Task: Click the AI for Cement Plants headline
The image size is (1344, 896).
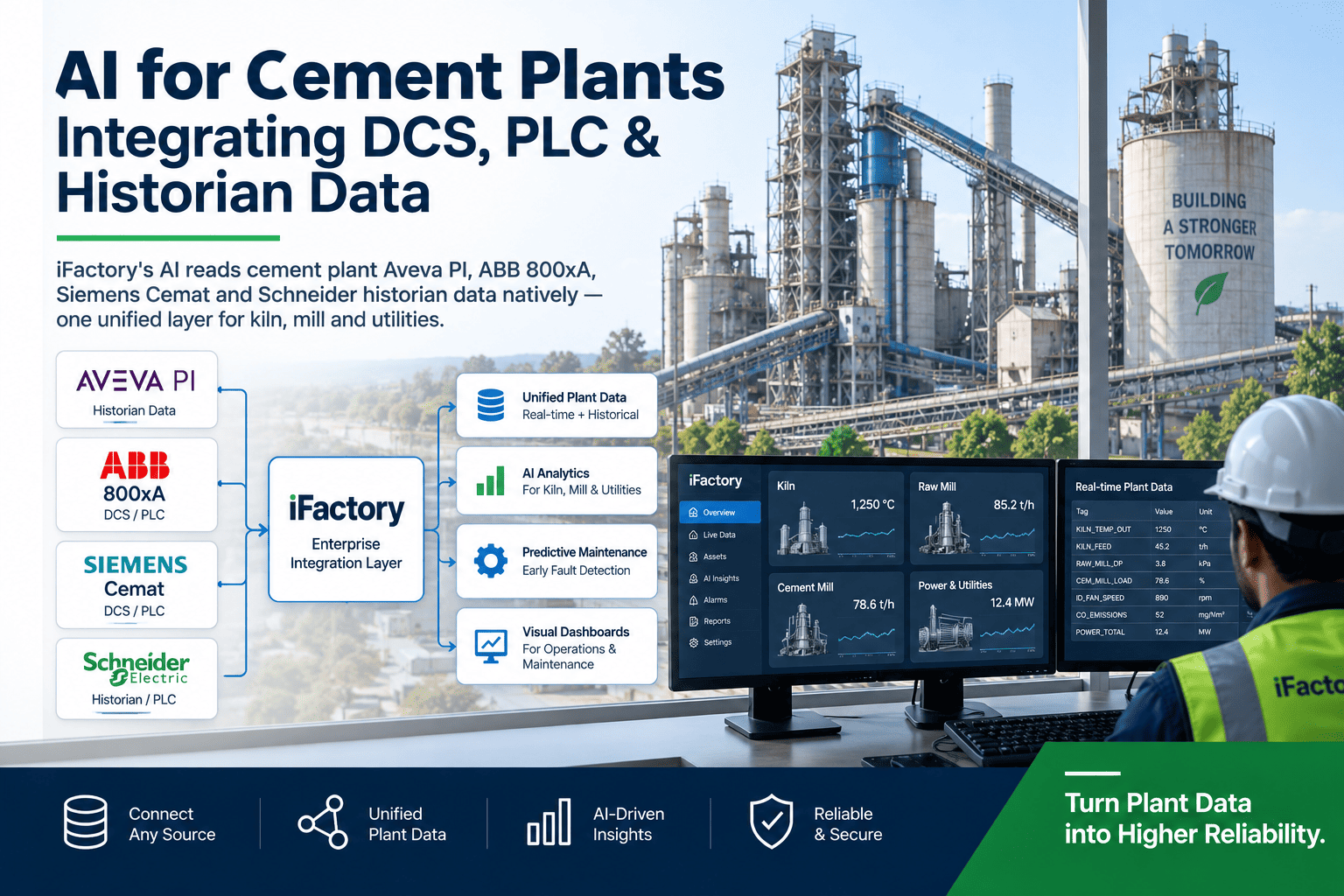Action: tap(391, 75)
